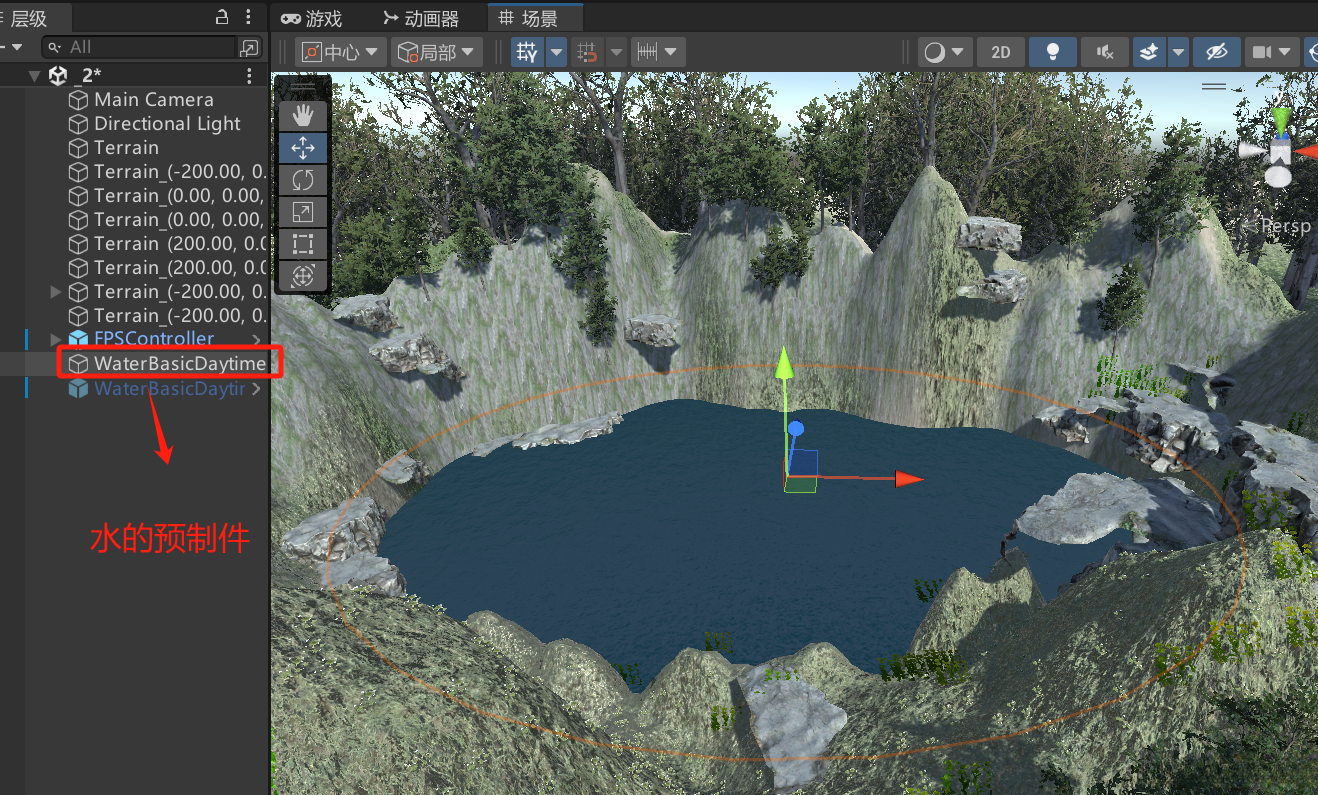Switch to the 动画器 tab
This screenshot has width=1318, height=795.
click(x=422, y=18)
